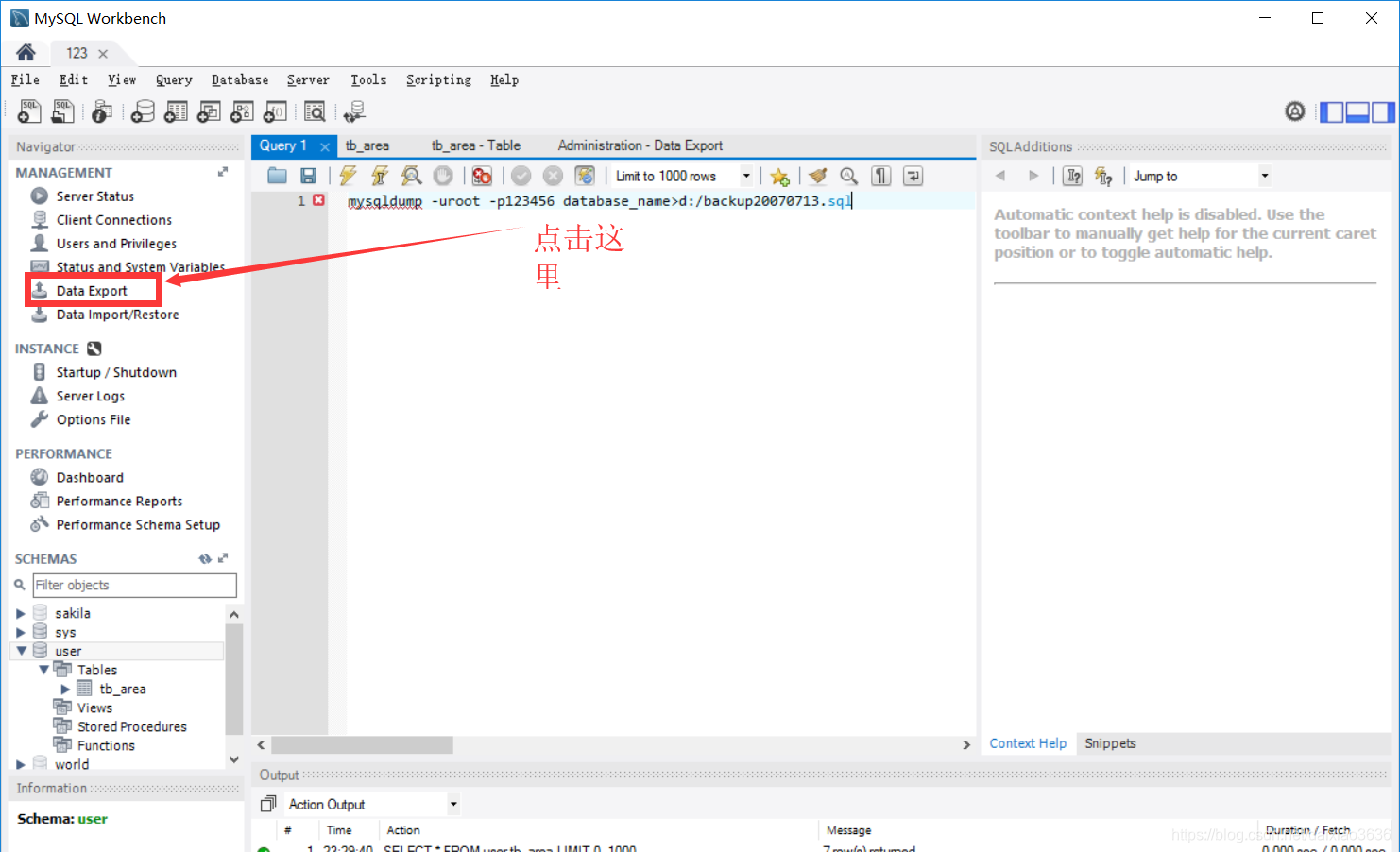1400x852 pixels.
Task: Create new view icon in toolbar
Action: click(x=209, y=112)
